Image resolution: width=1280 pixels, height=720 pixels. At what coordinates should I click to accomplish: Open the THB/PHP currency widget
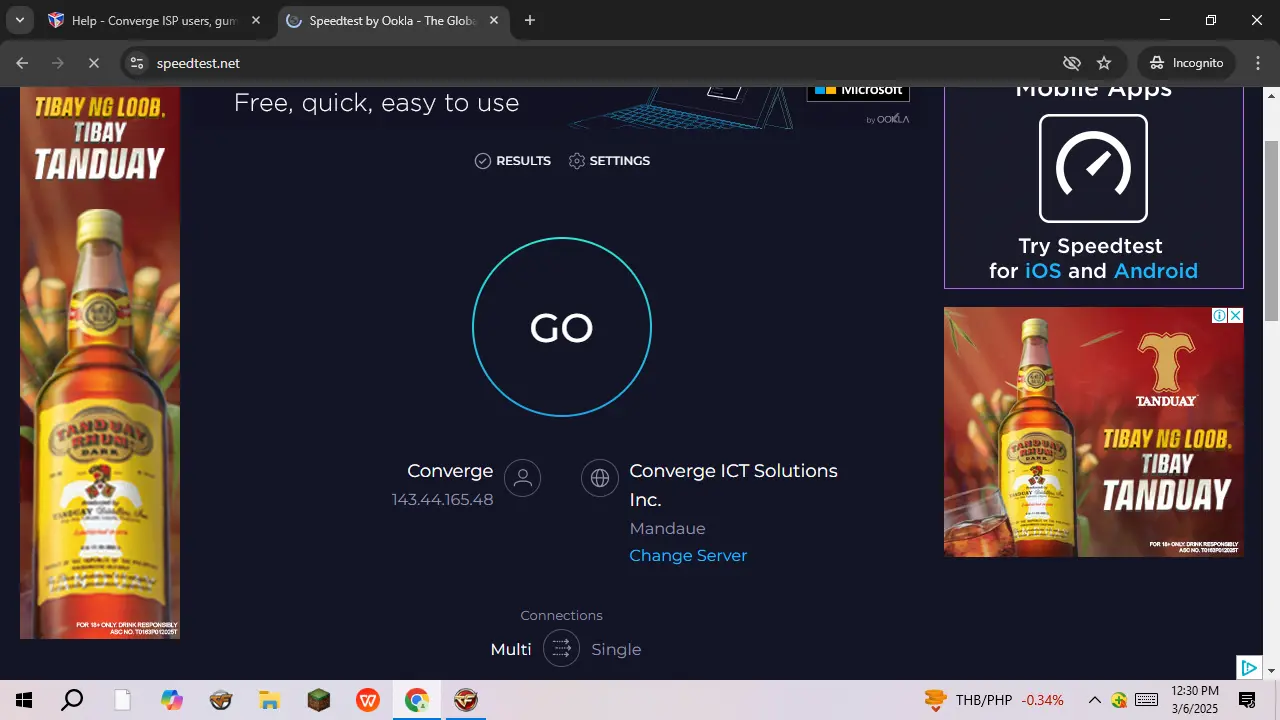(x=994, y=700)
